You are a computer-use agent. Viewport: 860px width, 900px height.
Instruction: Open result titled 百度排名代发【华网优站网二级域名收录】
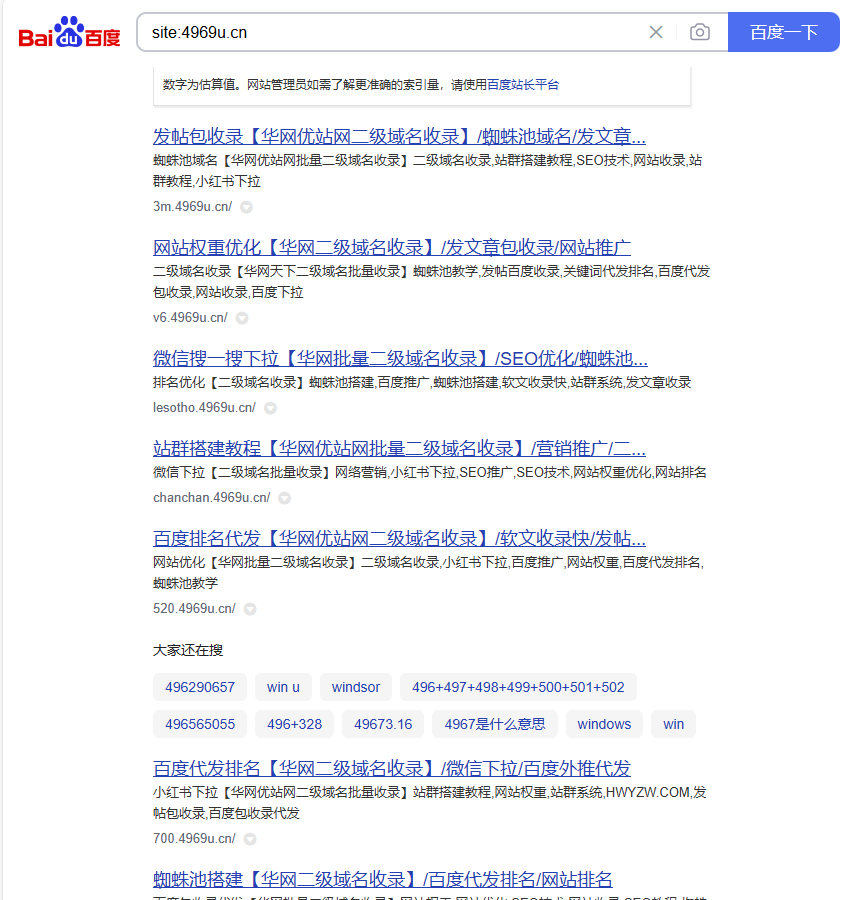pyautogui.click(x=399, y=538)
